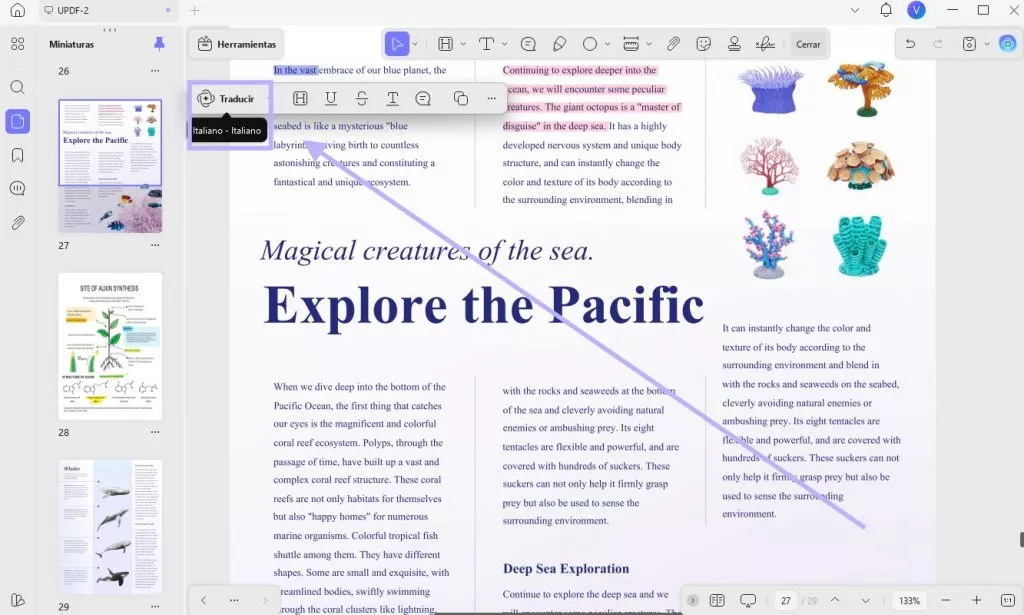Click the Cerrar button
Viewport: 1024px width, 615px height.
pyautogui.click(x=808, y=44)
